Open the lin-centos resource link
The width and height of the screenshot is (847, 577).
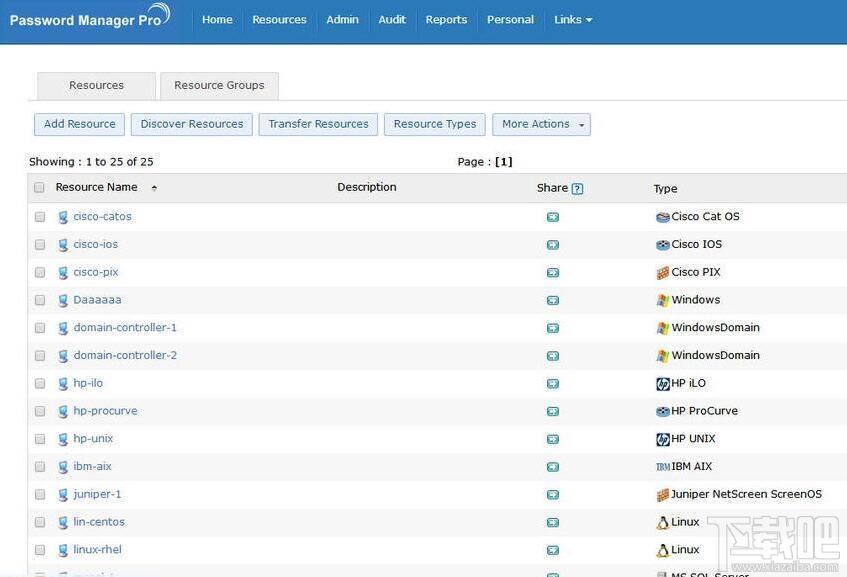click(99, 522)
